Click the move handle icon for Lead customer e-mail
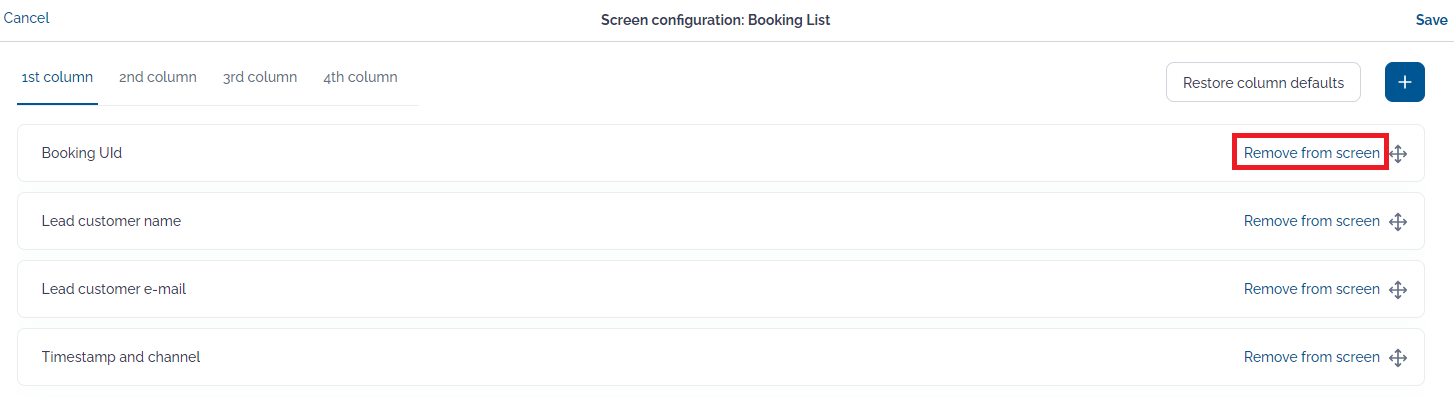The width and height of the screenshot is (1454, 401). click(1398, 290)
